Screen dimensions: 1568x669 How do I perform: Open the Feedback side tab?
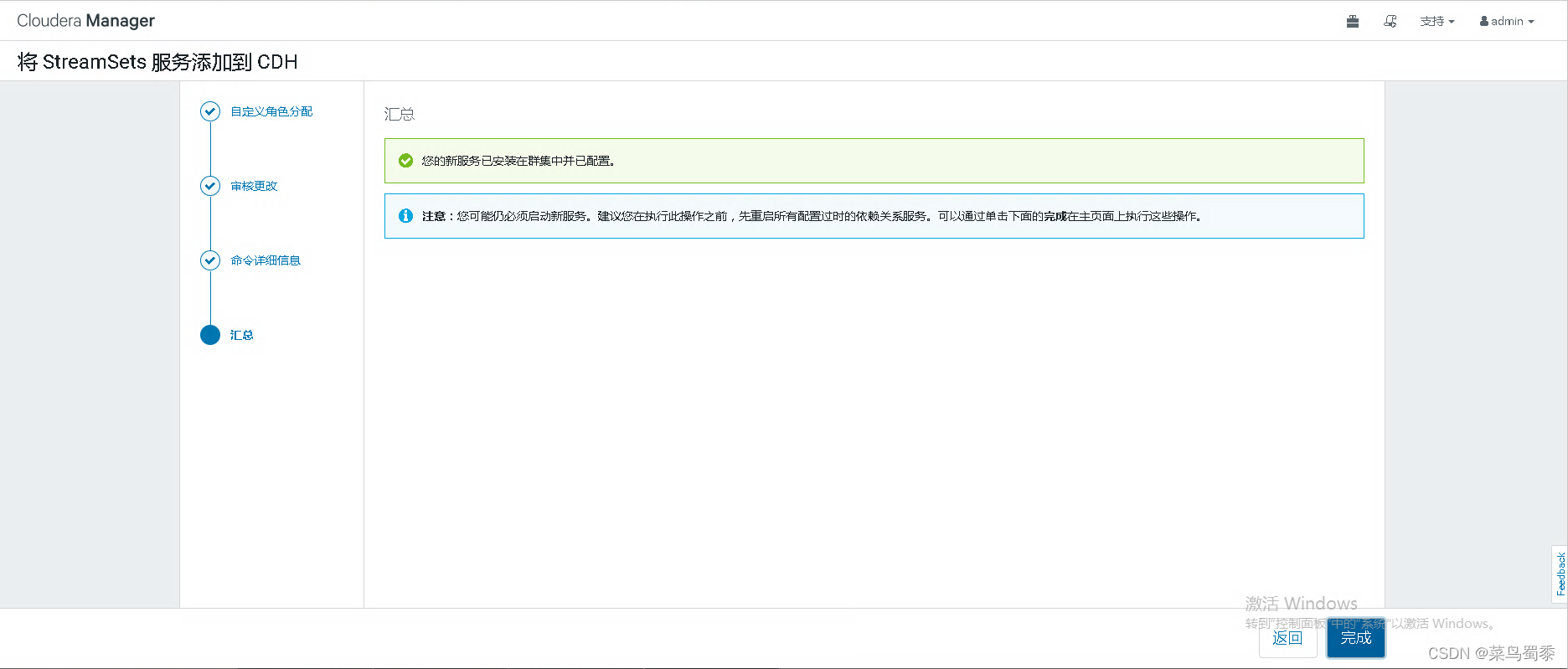[x=1560, y=574]
